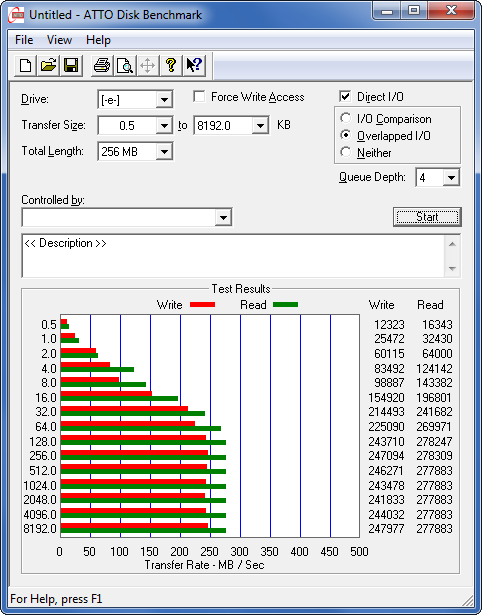482x615 pixels.
Task: Click the green Read legend swatch
Action: [285, 305]
